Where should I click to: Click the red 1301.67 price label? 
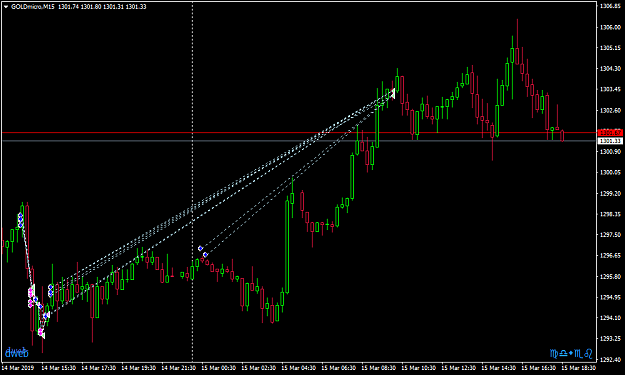tap(610, 132)
